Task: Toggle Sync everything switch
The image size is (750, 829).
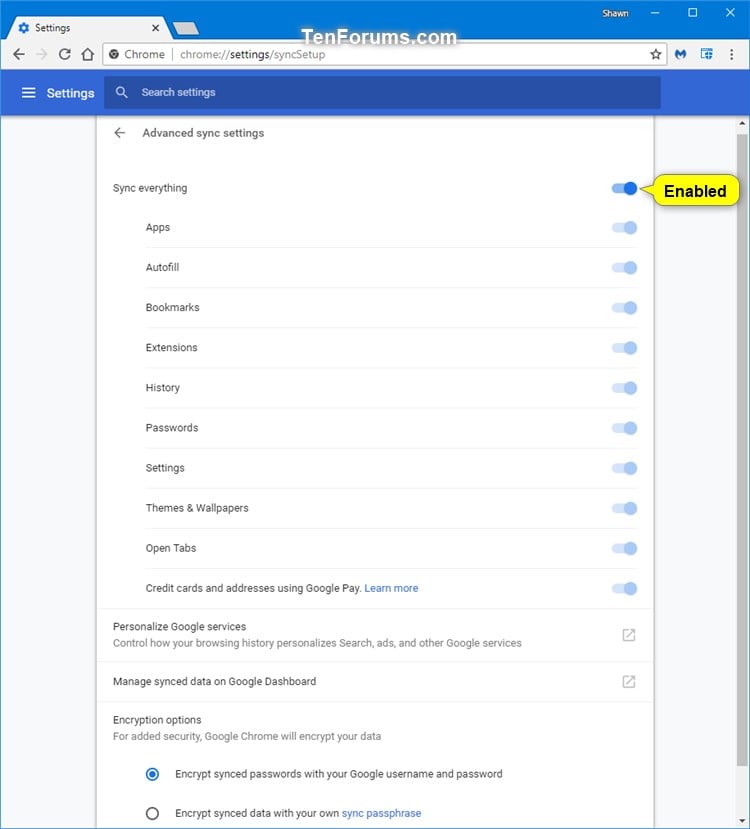Action: pyautogui.click(x=624, y=188)
